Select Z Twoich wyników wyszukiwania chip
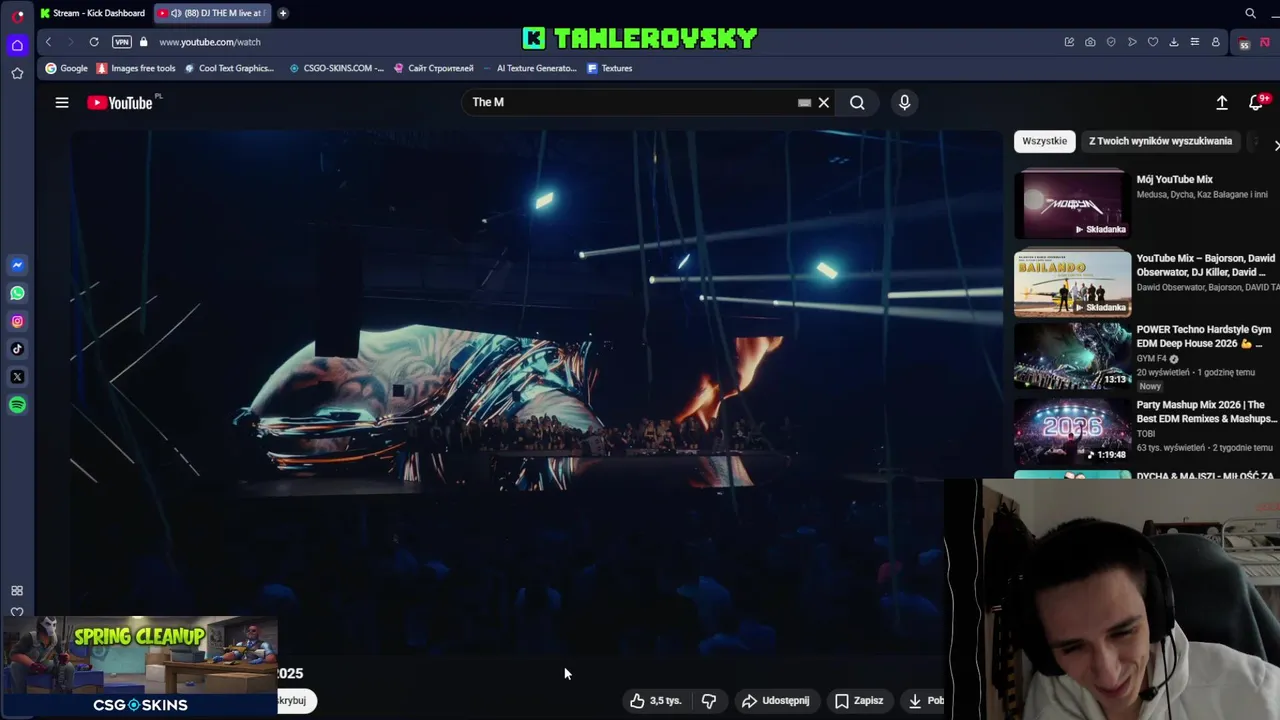This screenshot has height=720, width=1280. [1160, 141]
